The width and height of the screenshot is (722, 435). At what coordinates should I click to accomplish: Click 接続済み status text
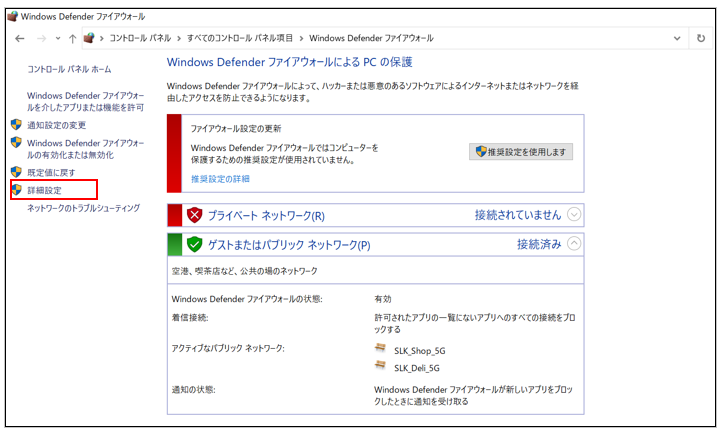click(x=539, y=244)
